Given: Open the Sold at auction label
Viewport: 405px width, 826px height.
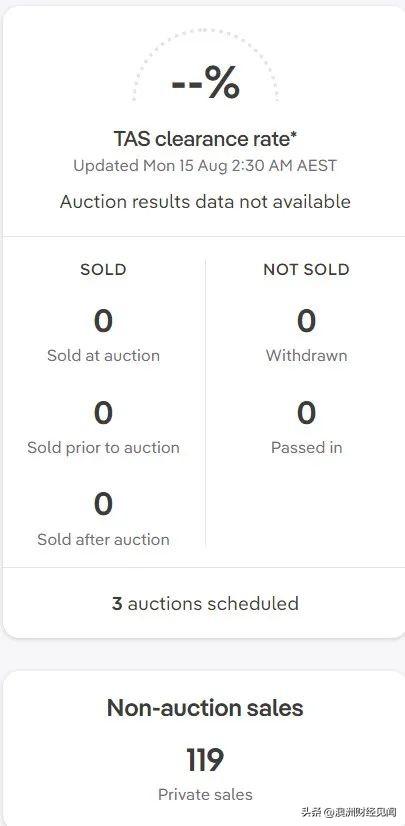Looking at the screenshot, I should [x=103, y=356].
